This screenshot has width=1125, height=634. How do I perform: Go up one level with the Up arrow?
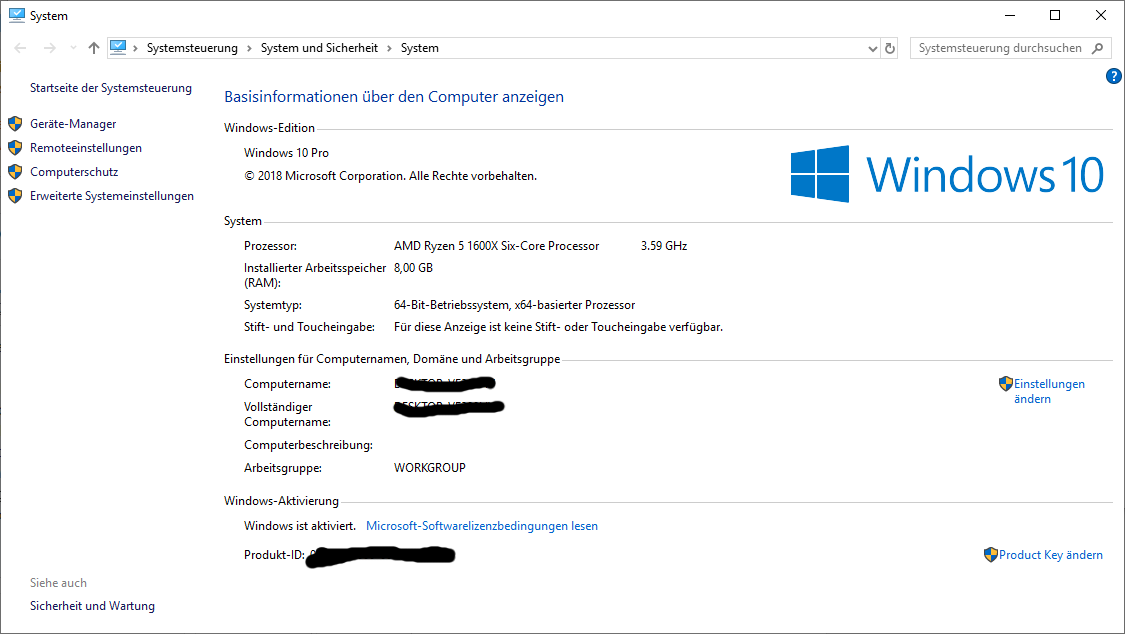93,48
